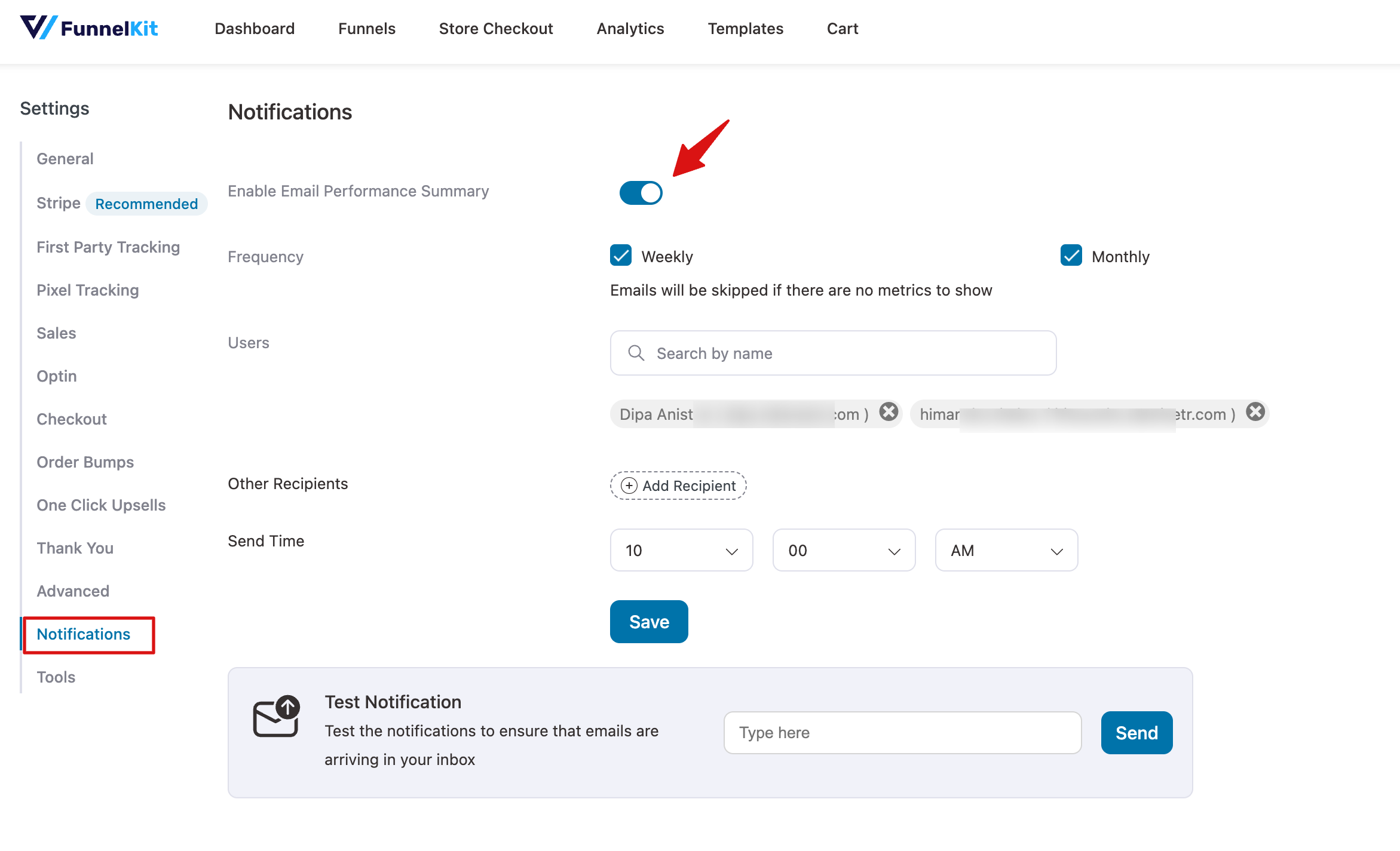The height and width of the screenshot is (851, 1400).
Task: Select the Stripe Recommended badge
Action: [146, 204]
